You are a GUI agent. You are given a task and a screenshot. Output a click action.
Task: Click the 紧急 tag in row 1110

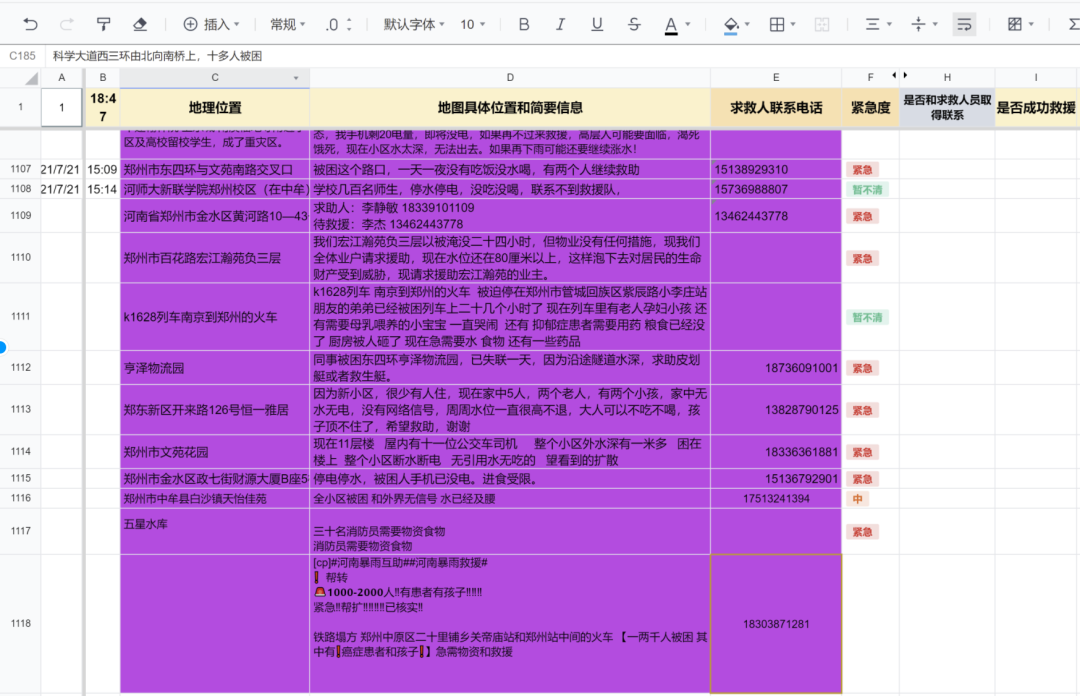click(862, 258)
